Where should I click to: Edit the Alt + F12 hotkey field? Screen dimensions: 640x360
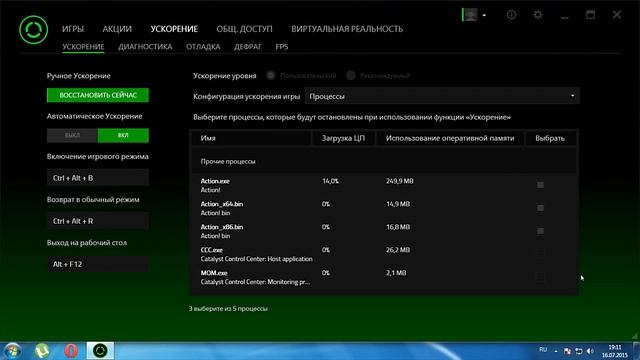[x=98, y=264]
